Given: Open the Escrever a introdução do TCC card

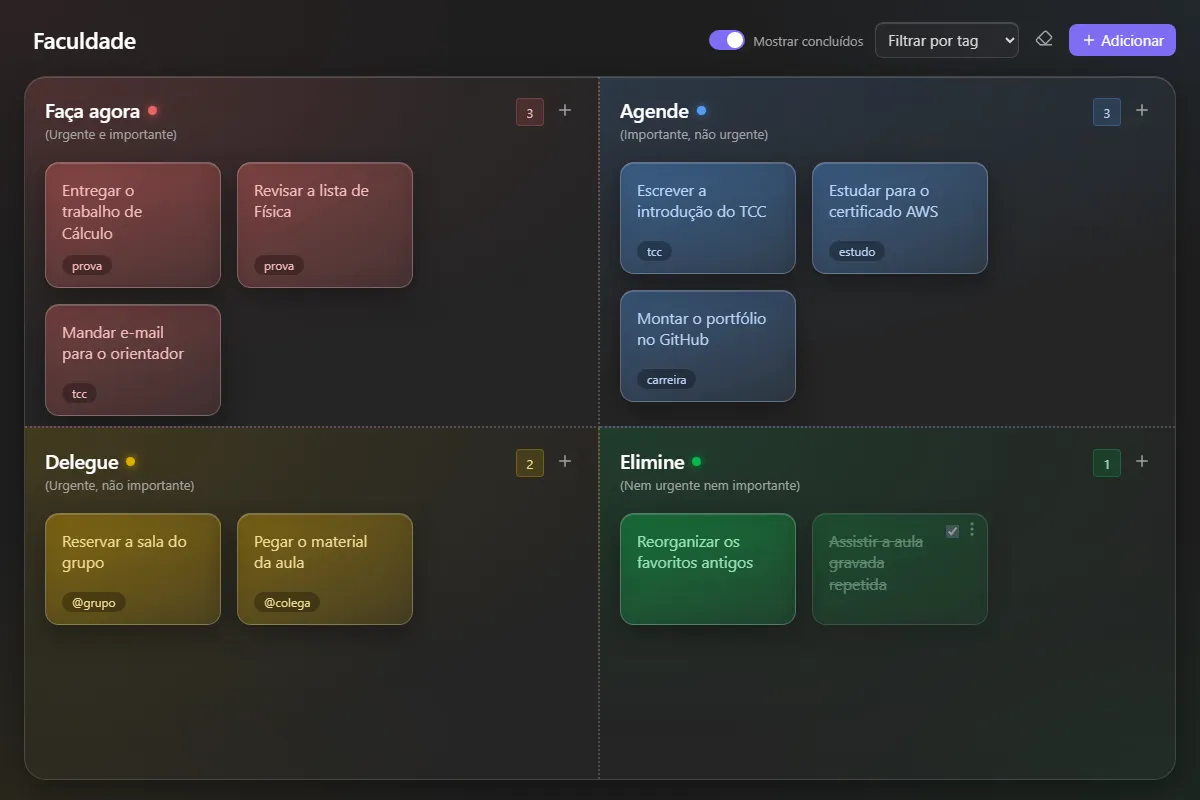Looking at the screenshot, I should [708, 218].
